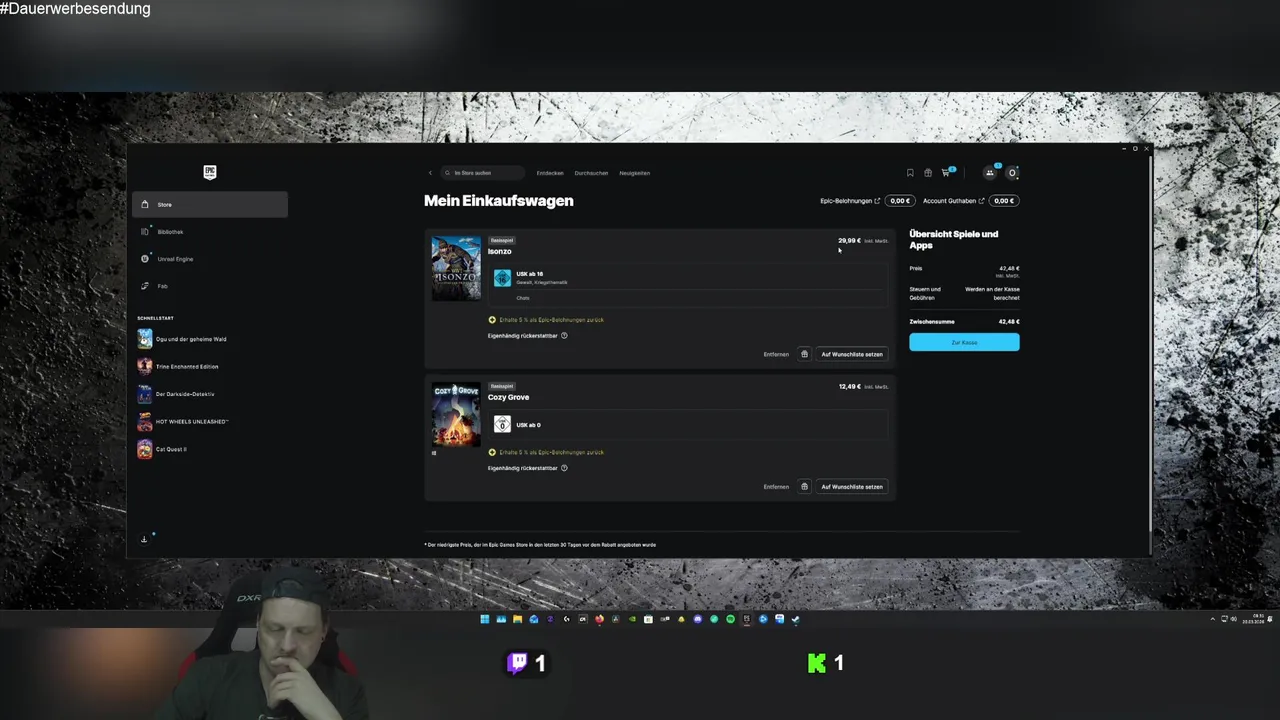Image resolution: width=1280 pixels, height=720 pixels.
Task: Click Isonzo's Epic-Belohnungen 5 % coin icon
Action: point(492,320)
